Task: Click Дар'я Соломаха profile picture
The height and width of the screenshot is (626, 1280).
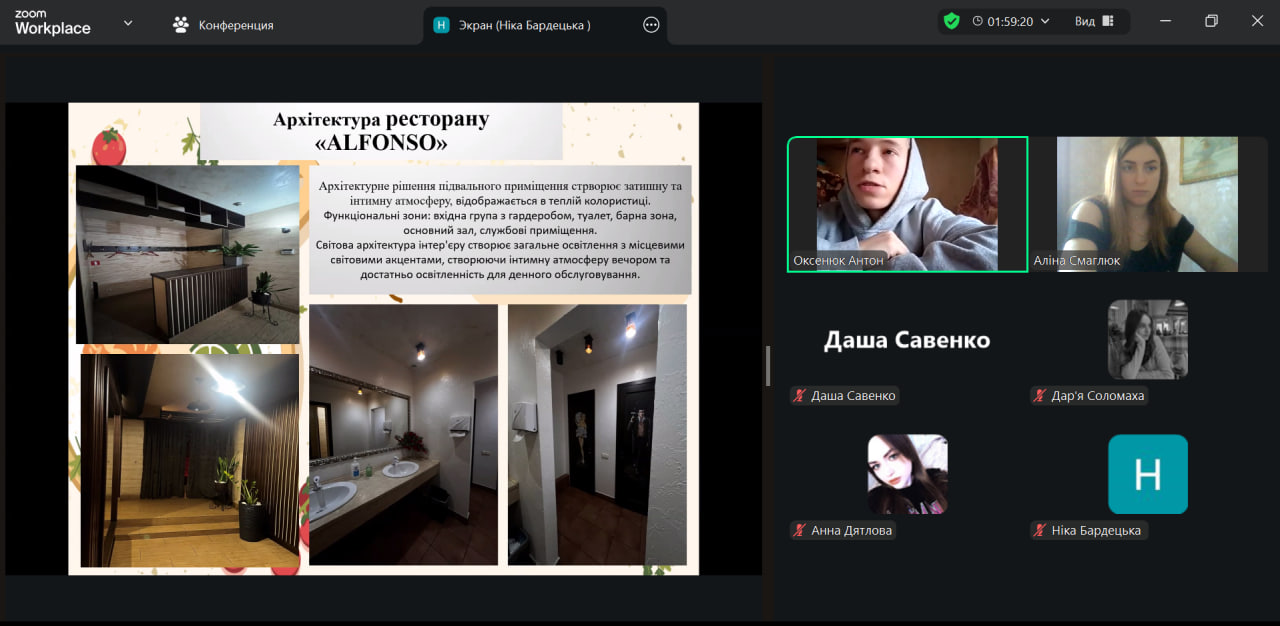Action: pyautogui.click(x=1147, y=339)
